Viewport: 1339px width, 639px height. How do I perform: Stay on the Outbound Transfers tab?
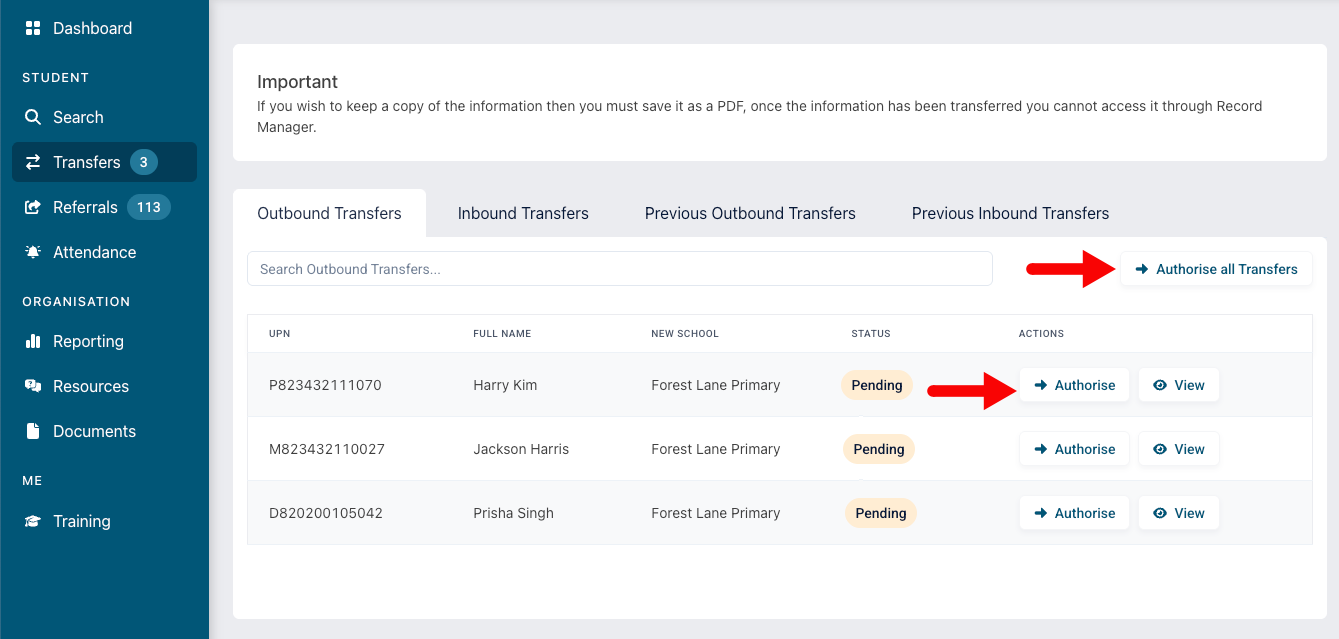coord(330,212)
